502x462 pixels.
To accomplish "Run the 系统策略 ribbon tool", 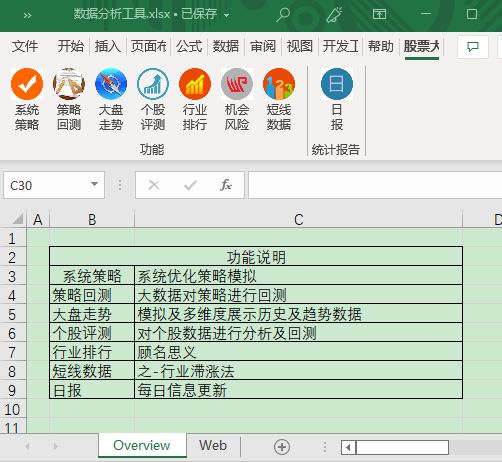I will 27,99.
